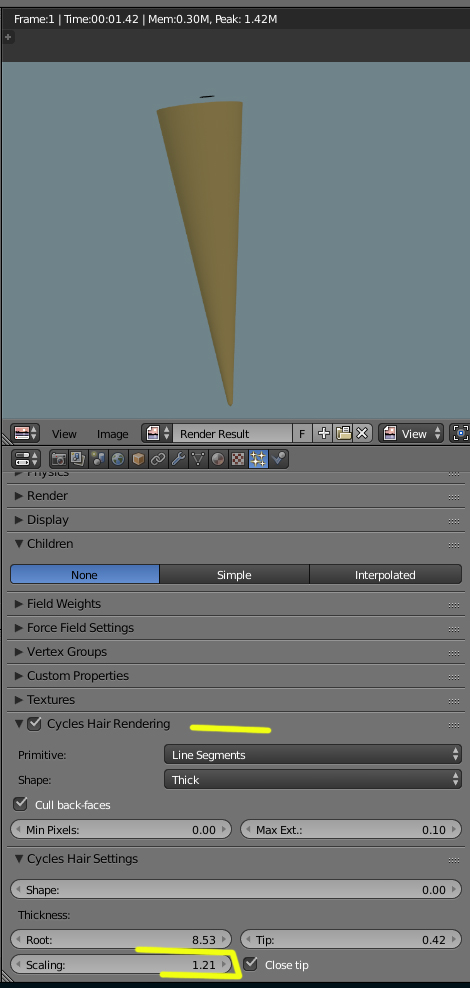Switch to Render Layers properties icon
470x988 pixels.
tap(78, 459)
